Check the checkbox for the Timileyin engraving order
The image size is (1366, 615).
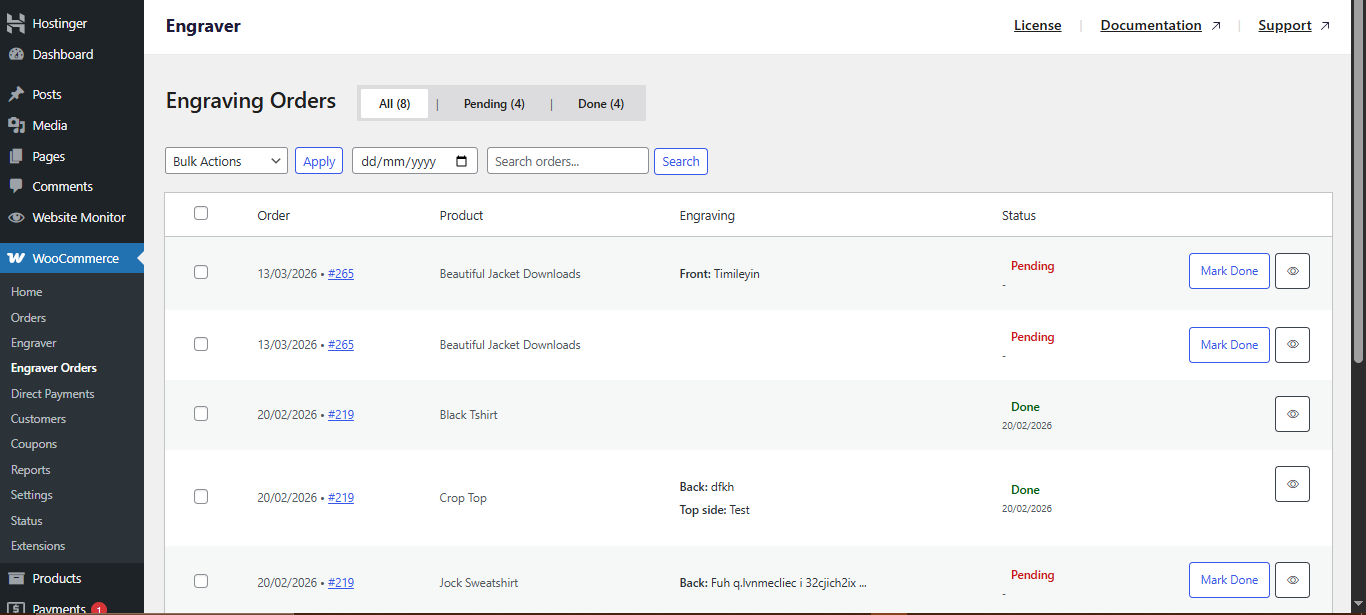point(201,271)
